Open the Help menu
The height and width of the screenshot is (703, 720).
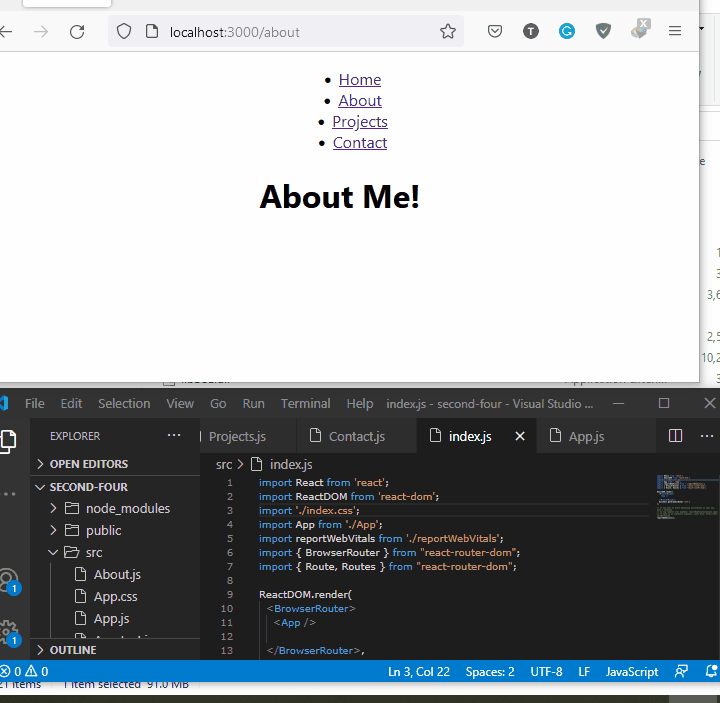pyautogui.click(x=360, y=404)
